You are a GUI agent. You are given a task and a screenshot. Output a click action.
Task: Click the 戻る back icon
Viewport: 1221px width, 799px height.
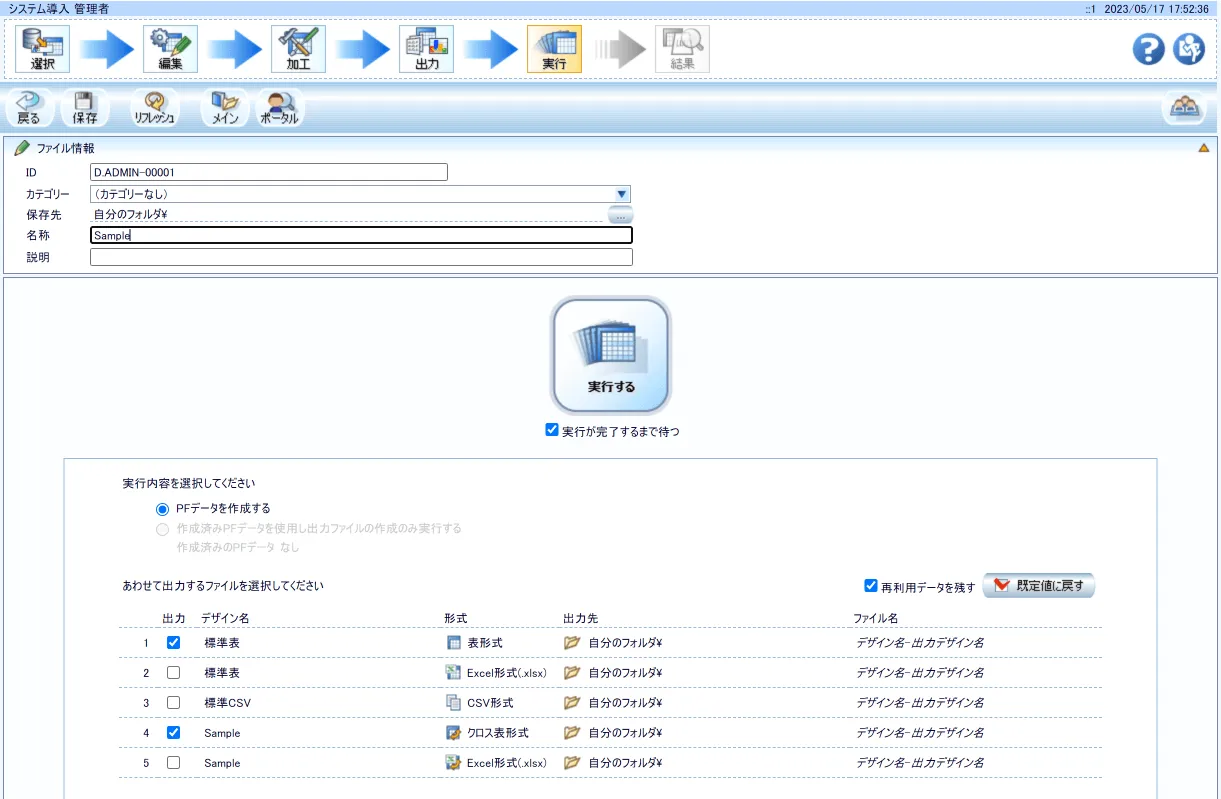[x=29, y=108]
